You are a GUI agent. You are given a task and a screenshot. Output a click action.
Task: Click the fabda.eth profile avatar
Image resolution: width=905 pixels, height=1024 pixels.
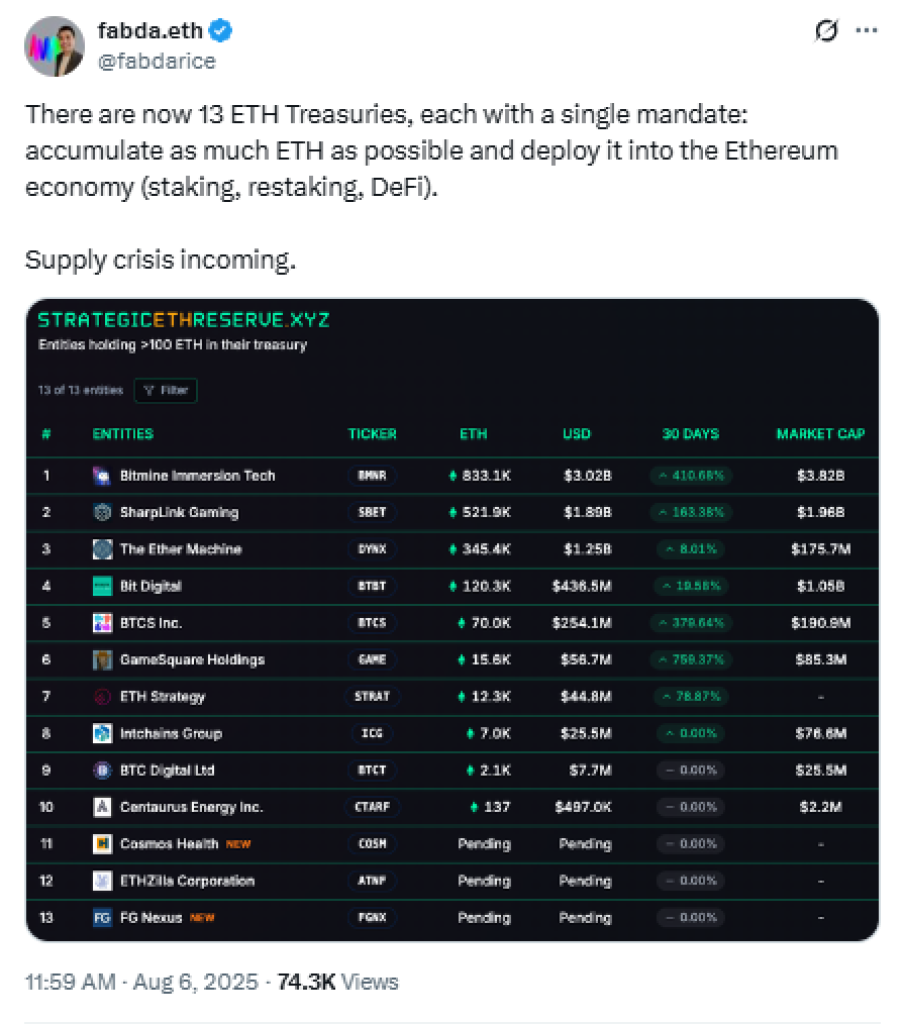(54, 46)
